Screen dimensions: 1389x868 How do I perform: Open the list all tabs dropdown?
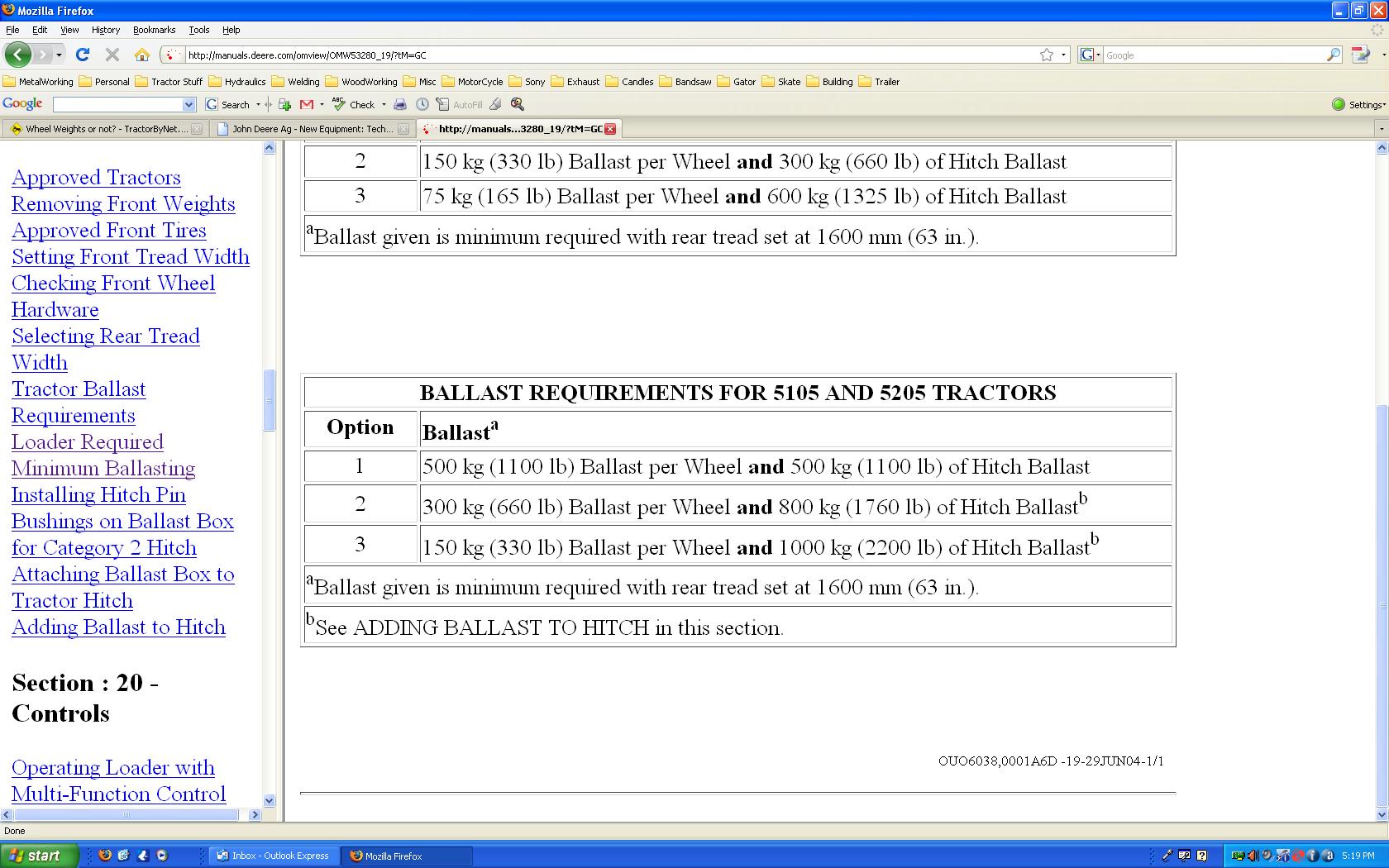(1381, 129)
